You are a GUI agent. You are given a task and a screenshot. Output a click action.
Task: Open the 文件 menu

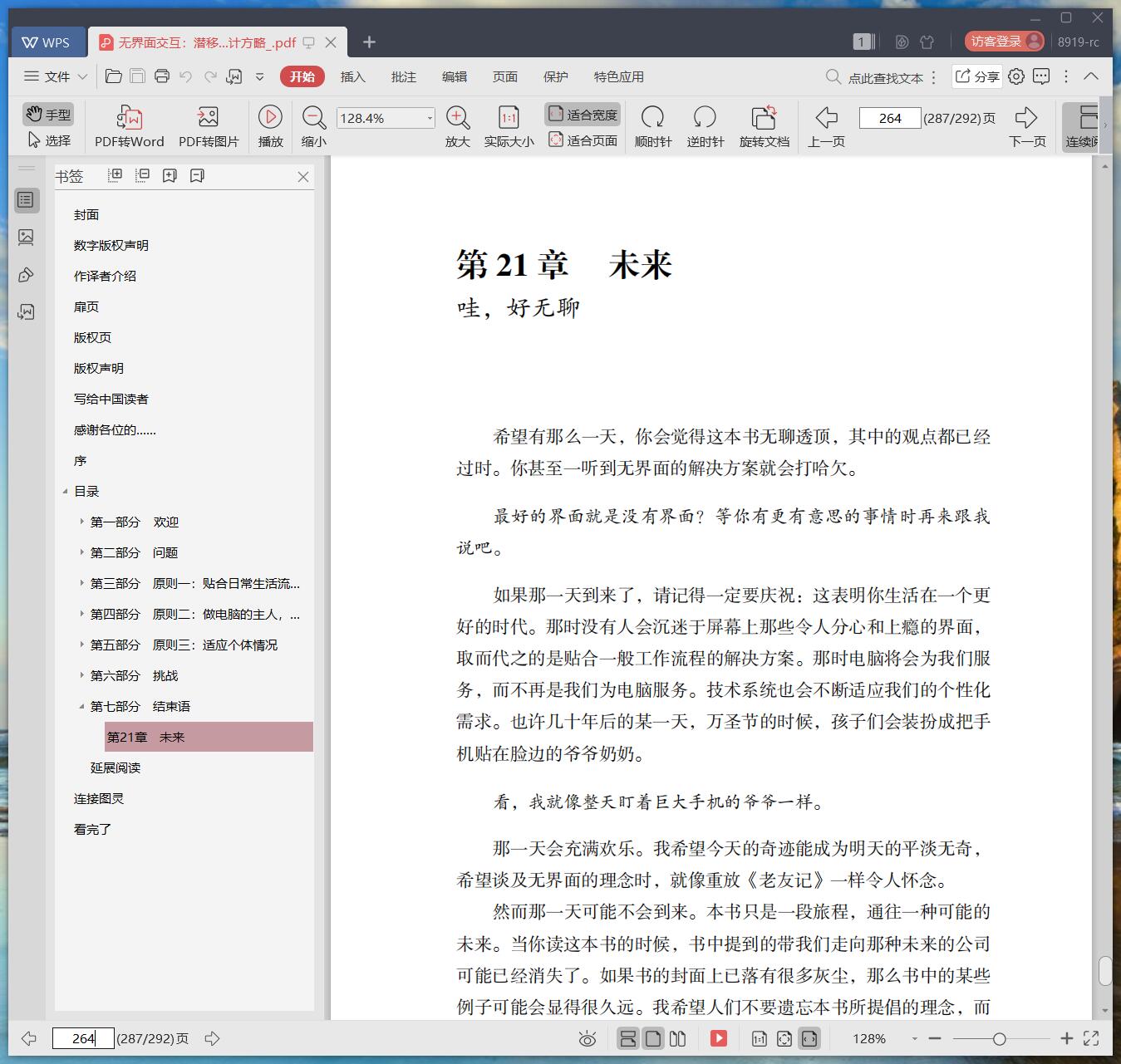tap(56, 76)
